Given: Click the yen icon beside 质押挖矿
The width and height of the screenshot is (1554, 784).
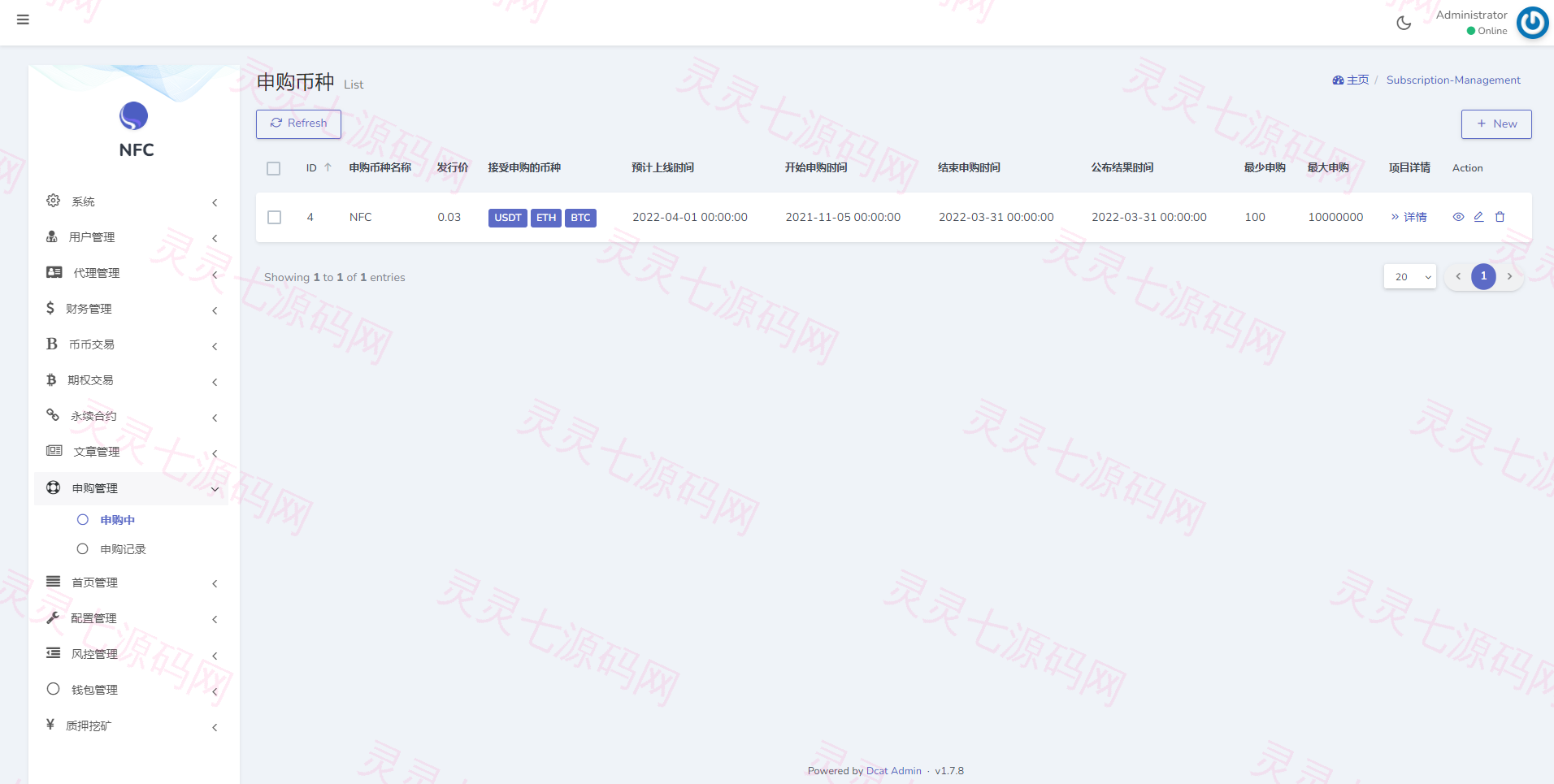Looking at the screenshot, I should 50,725.
